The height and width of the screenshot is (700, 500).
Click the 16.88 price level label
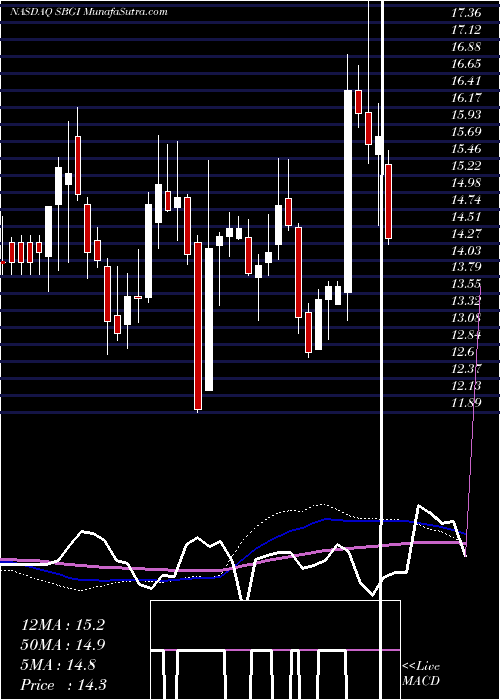pyautogui.click(x=466, y=46)
